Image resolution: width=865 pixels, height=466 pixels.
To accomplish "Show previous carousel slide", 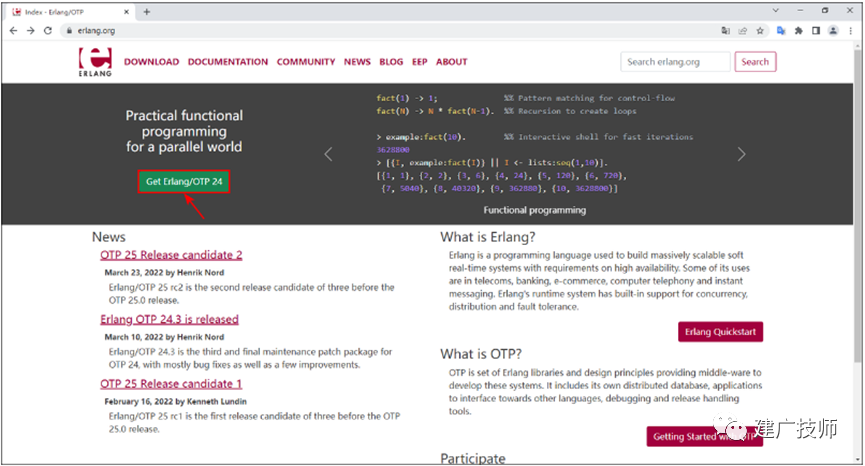I will pyautogui.click(x=328, y=154).
